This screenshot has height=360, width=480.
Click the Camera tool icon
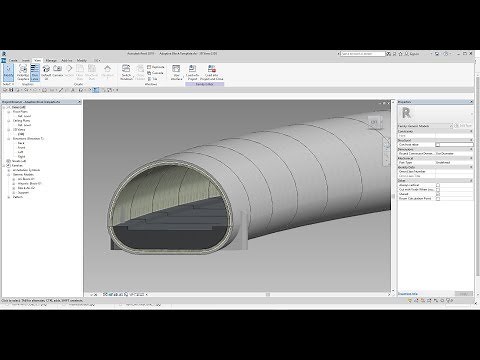pos(58,69)
